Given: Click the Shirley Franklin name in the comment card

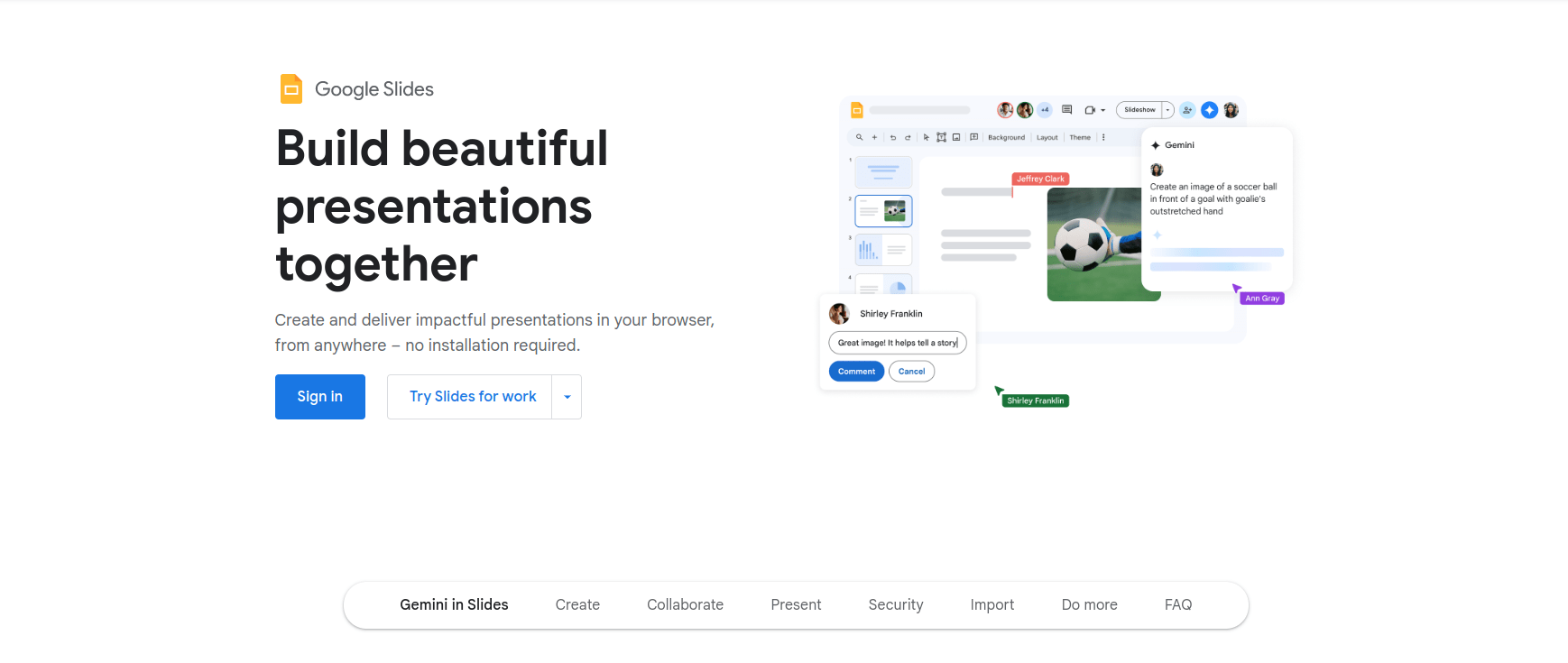Looking at the screenshot, I should coord(891,314).
